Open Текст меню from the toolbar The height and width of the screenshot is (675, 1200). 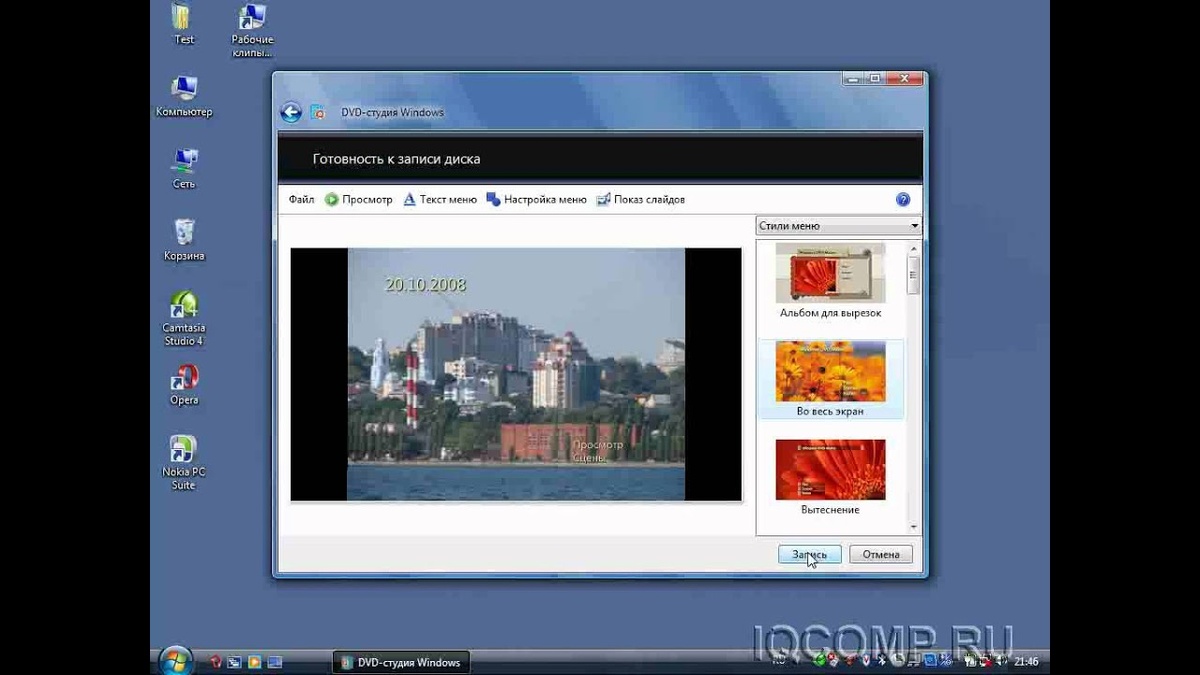click(440, 200)
